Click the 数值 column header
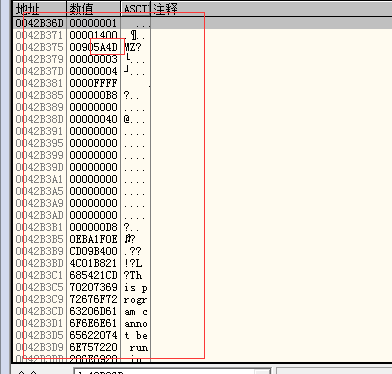 pyautogui.click(x=94, y=9)
